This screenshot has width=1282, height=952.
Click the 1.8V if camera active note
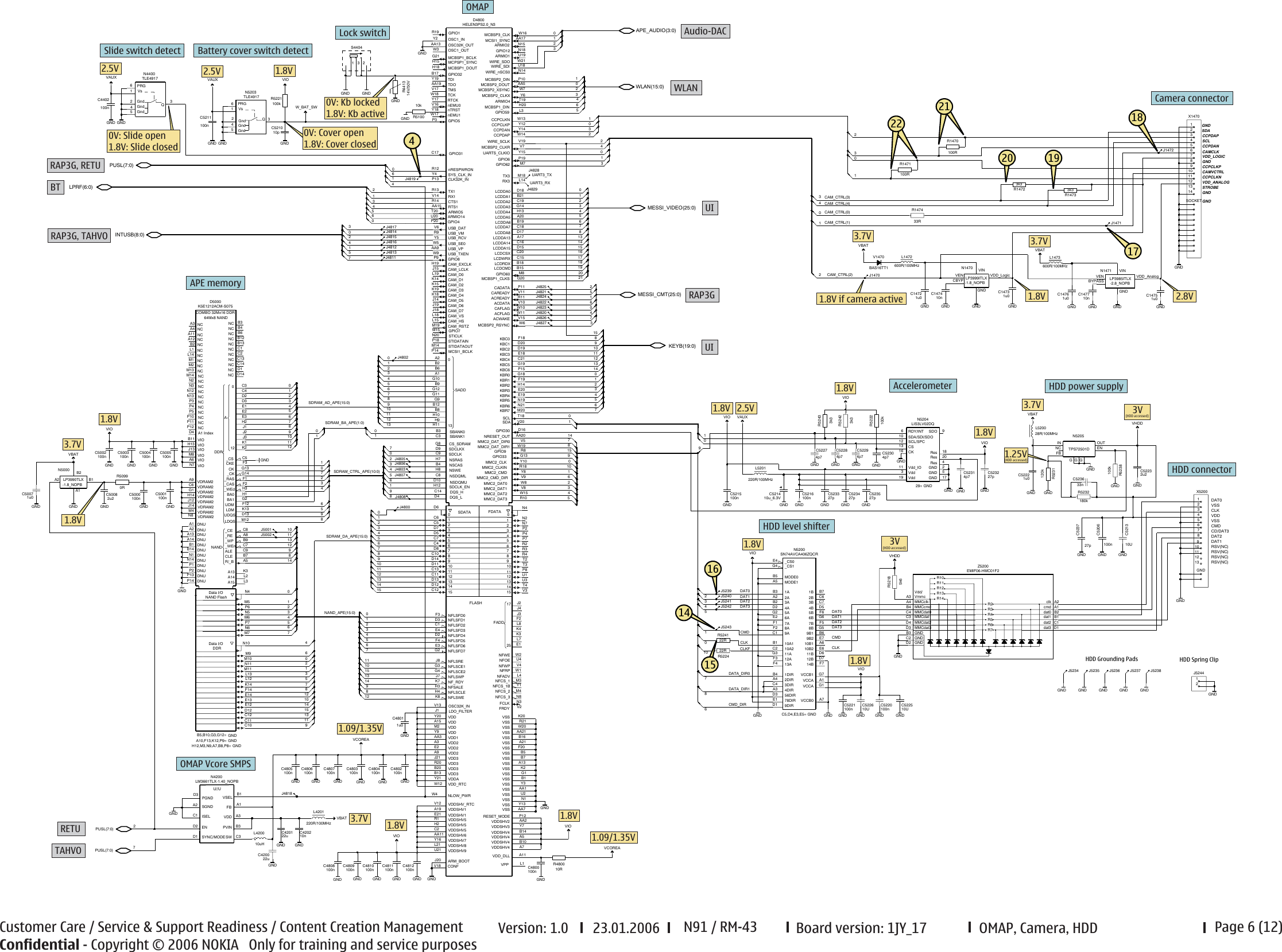[x=861, y=299]
